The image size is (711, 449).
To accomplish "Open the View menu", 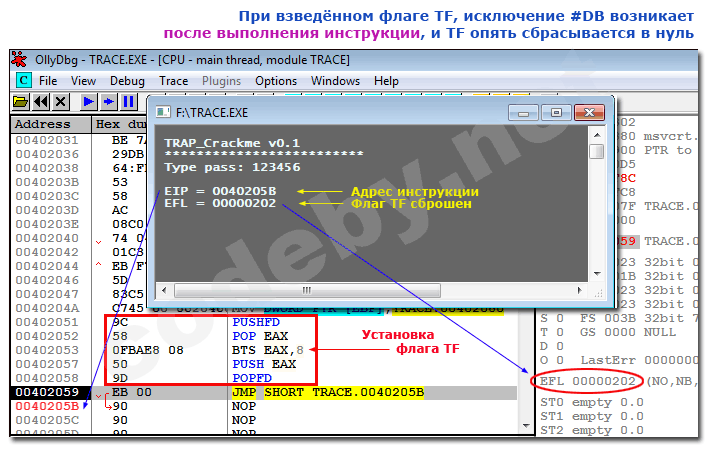I will point(83,81).
